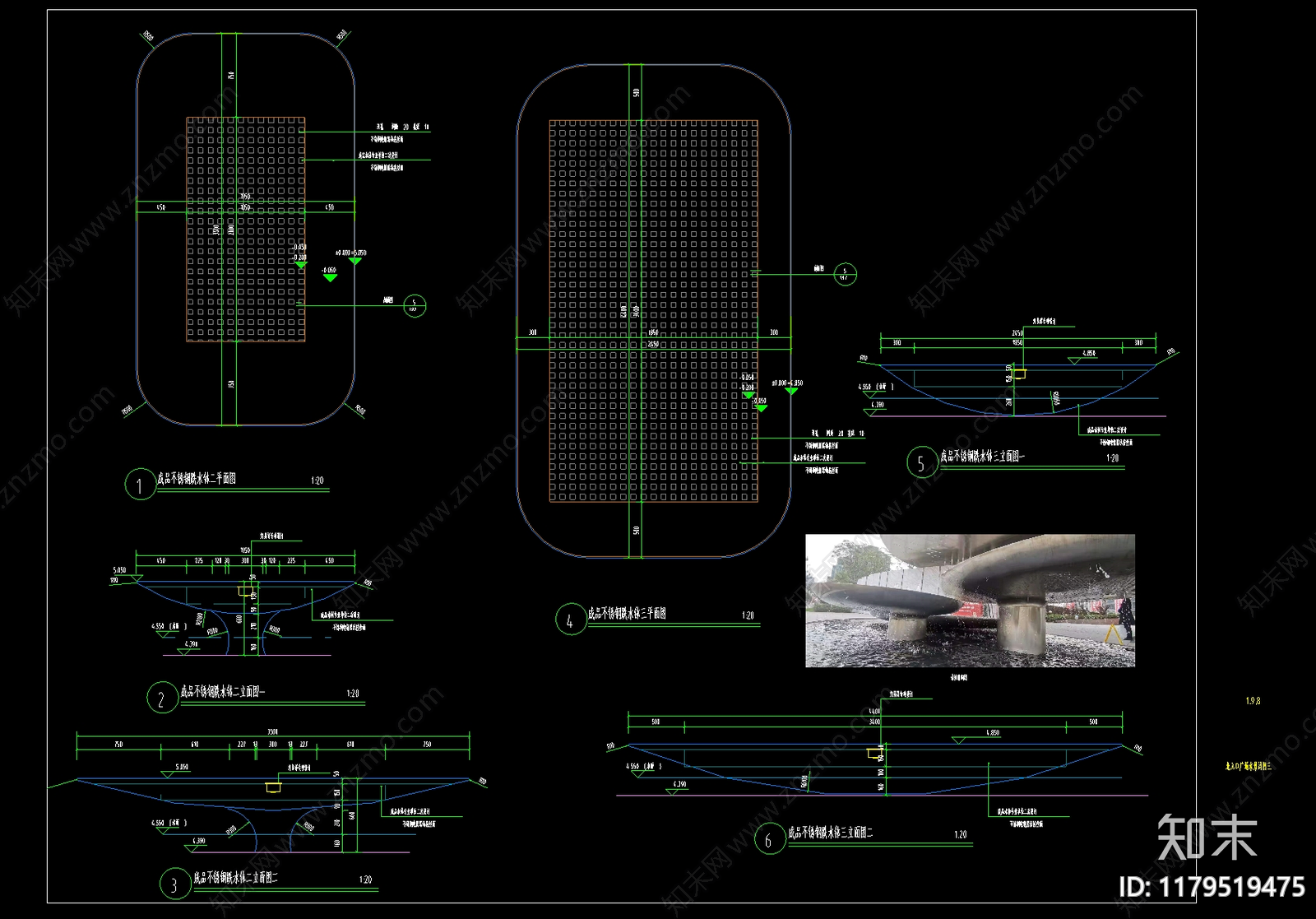Click the caption text under the reference photo
The image size is (1316, 919).
point(959,678)
